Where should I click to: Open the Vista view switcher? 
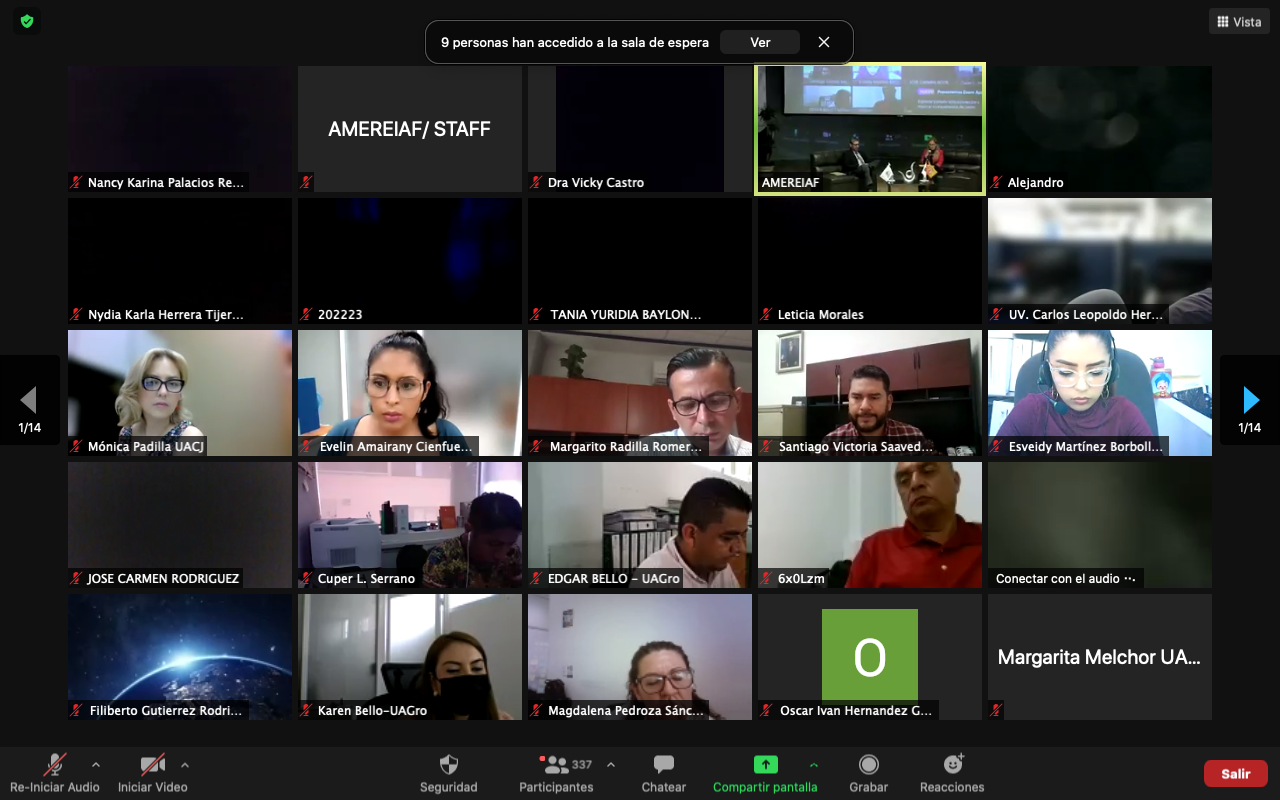[x=1239, y=22]
